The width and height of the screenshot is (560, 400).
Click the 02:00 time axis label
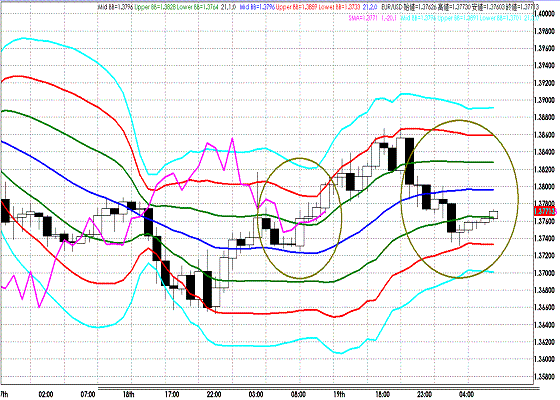click(46, 394)
